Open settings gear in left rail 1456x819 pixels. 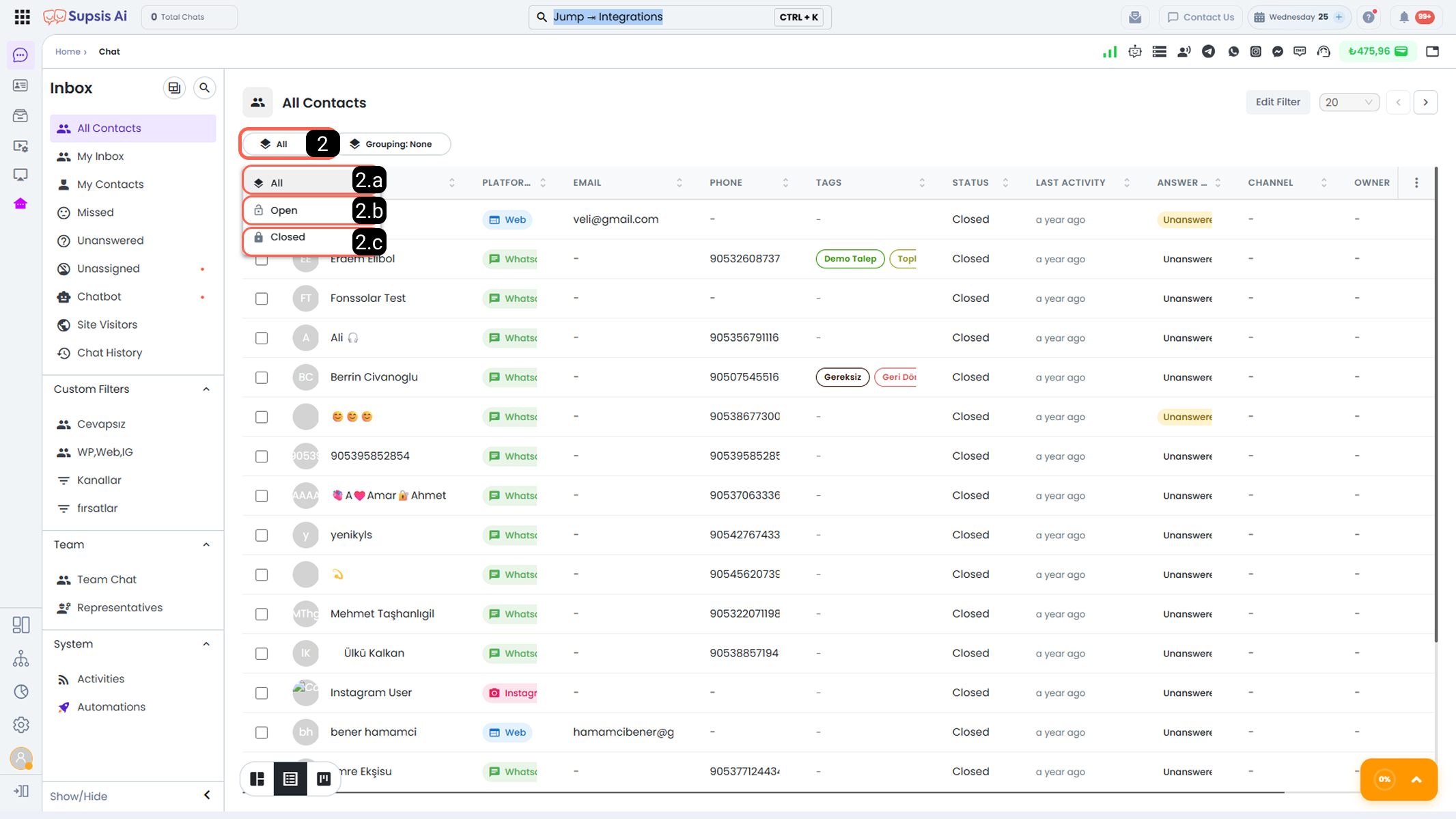tap(20, 725)
